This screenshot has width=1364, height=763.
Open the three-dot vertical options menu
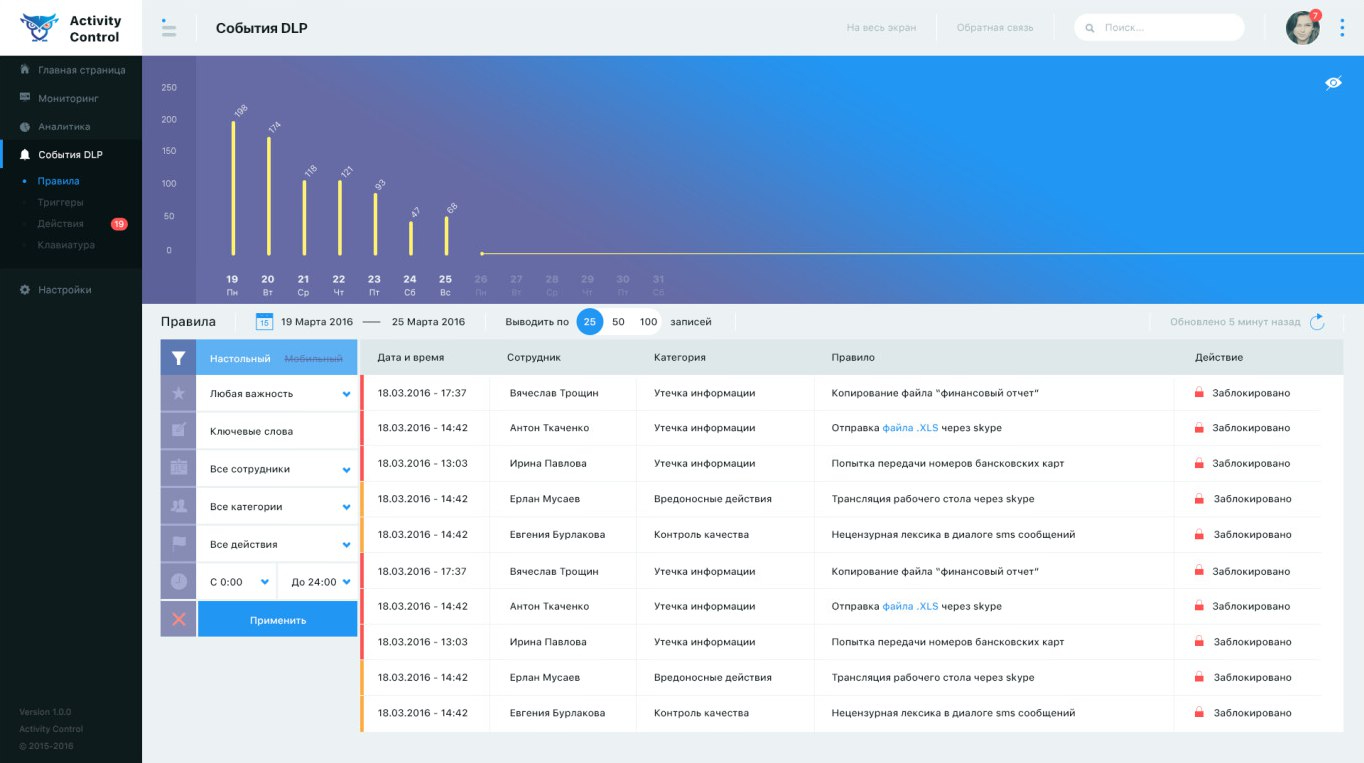1342,28
